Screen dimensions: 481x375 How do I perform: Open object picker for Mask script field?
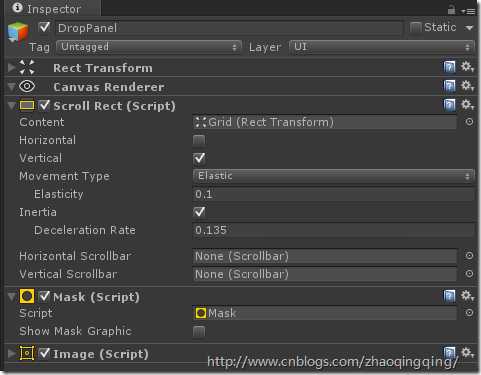[469, 313]
